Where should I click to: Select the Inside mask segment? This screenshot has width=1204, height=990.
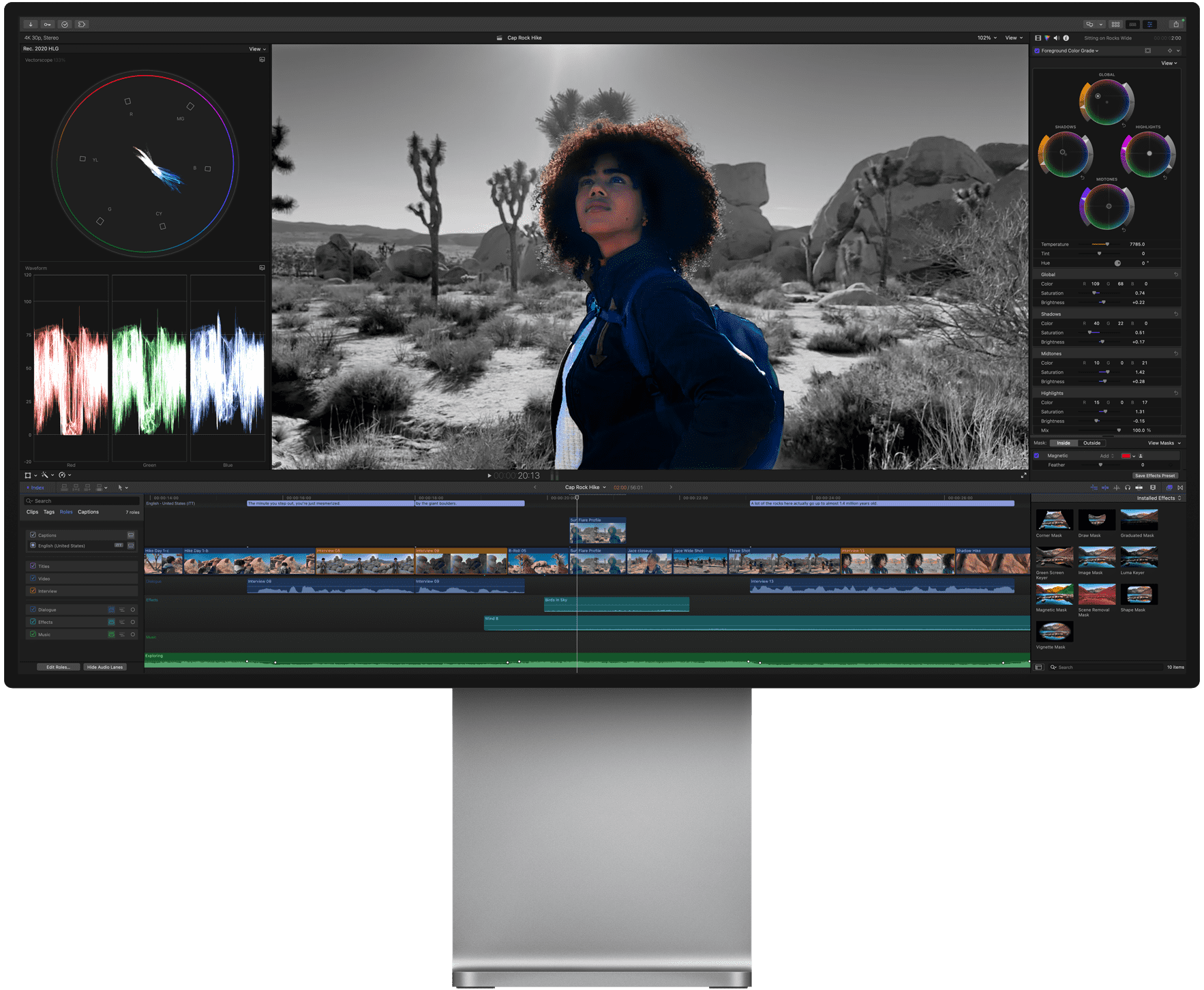click(1064, 443)
